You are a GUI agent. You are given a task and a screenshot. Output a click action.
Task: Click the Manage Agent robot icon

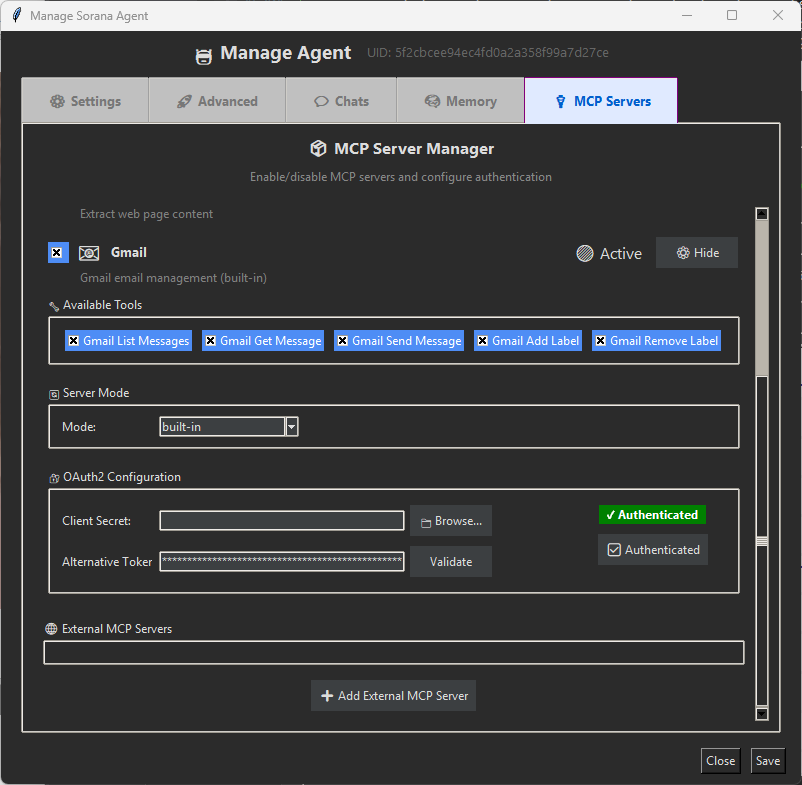coord(203,53)
